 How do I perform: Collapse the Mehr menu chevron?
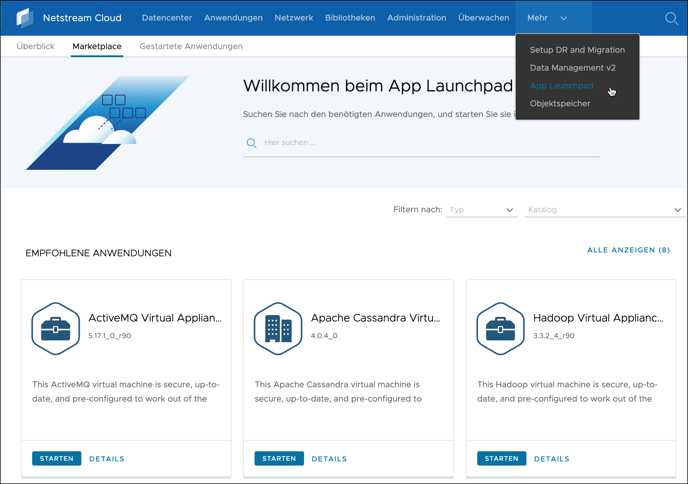[564, 18]
